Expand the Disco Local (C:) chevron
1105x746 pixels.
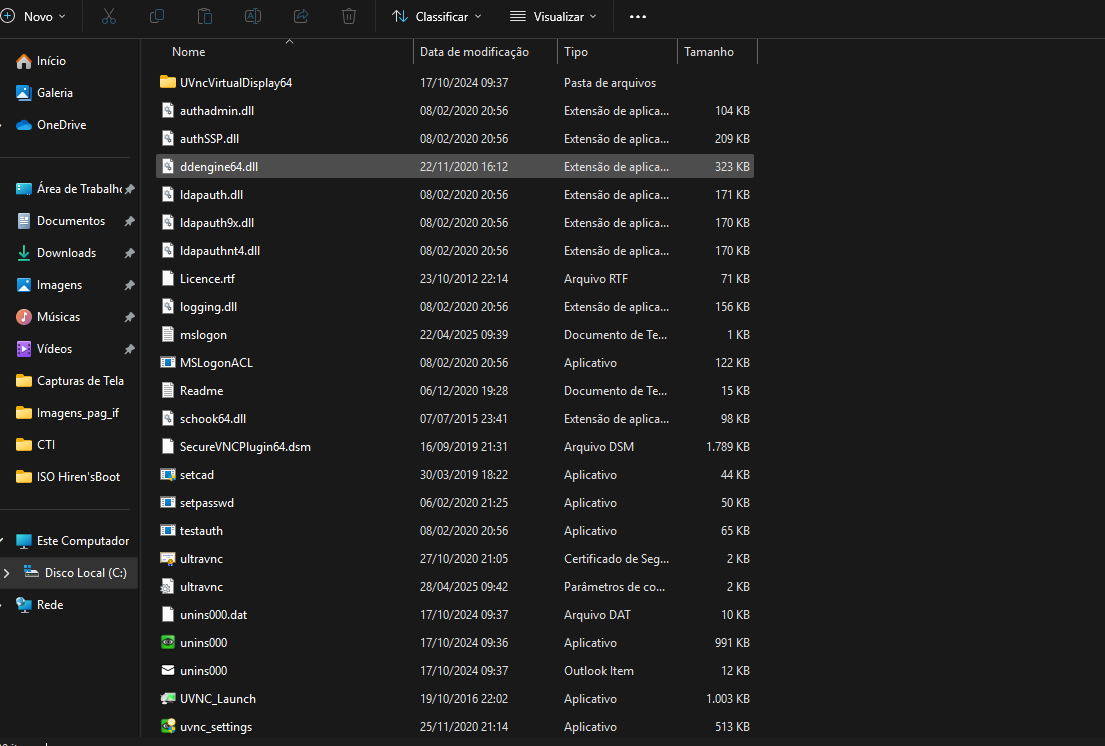(7, 573)
